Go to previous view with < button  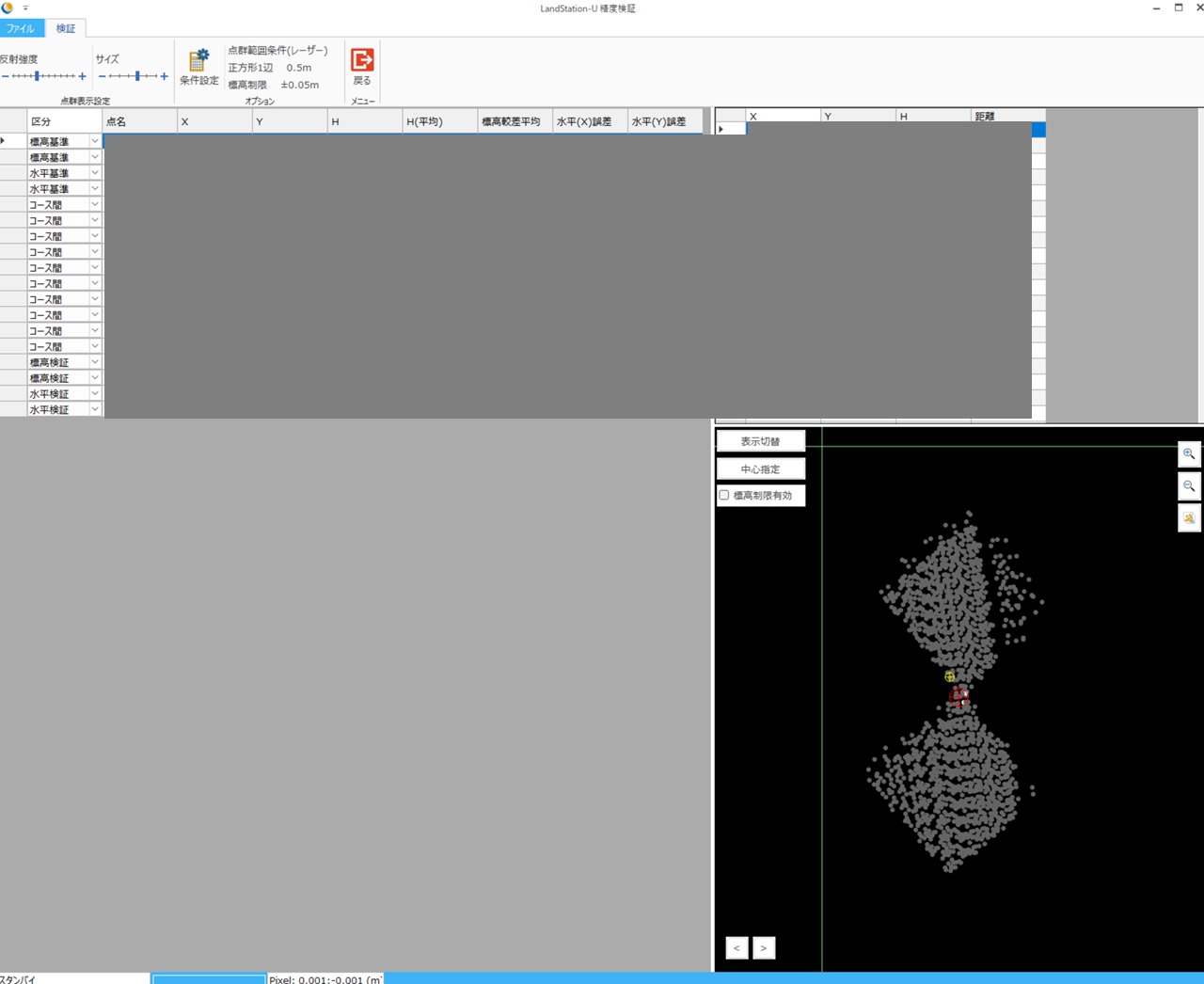pyautogui.click(x=737, y=948)
